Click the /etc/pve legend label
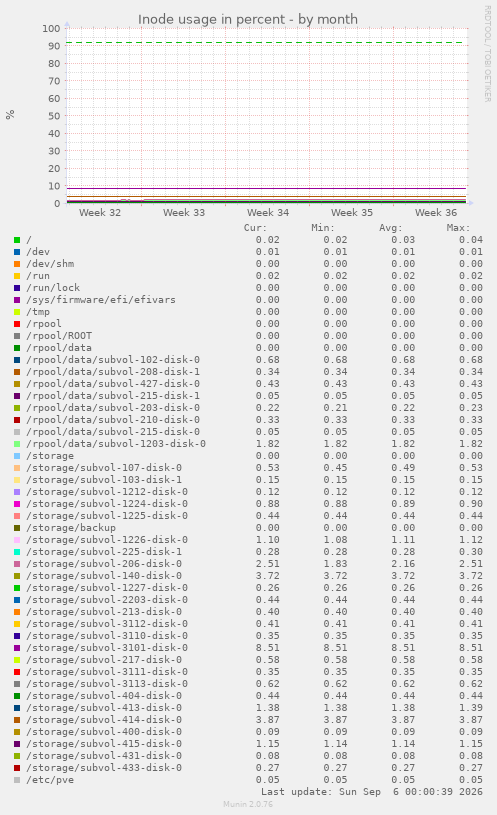 (x=50, y=780)
